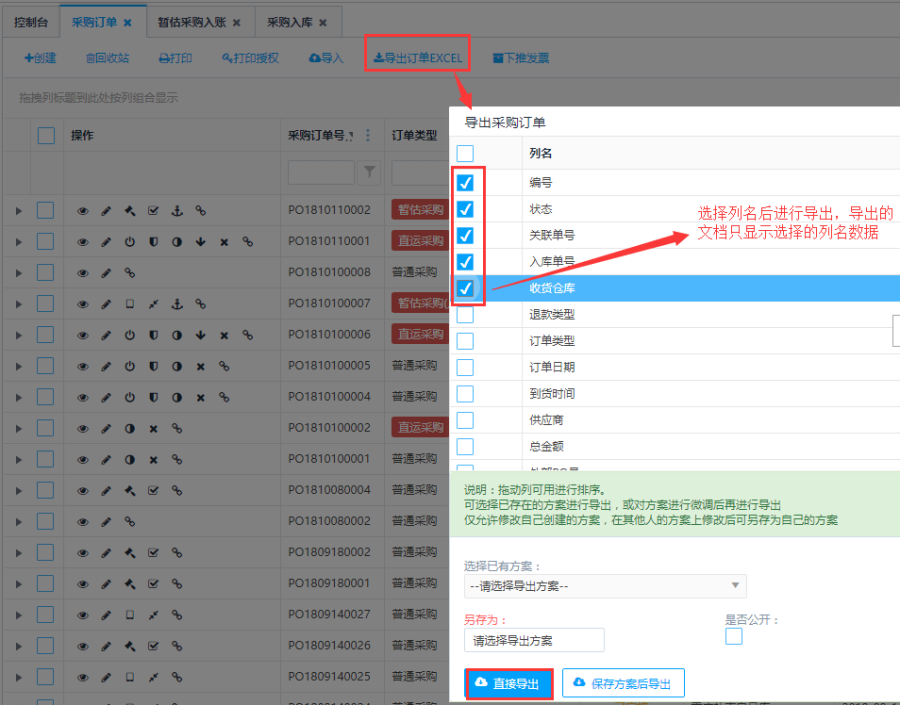Enable the 是否公开 checkbox
Image resolution: width=900 pixels, height=705 pixels.
tap(734, 637)
